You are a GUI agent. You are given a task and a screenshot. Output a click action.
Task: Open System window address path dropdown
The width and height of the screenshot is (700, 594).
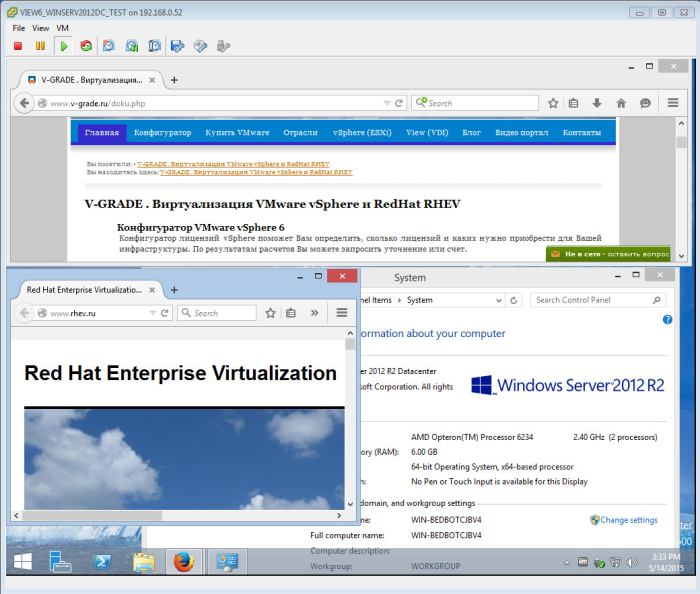click(x=499, y=300)
